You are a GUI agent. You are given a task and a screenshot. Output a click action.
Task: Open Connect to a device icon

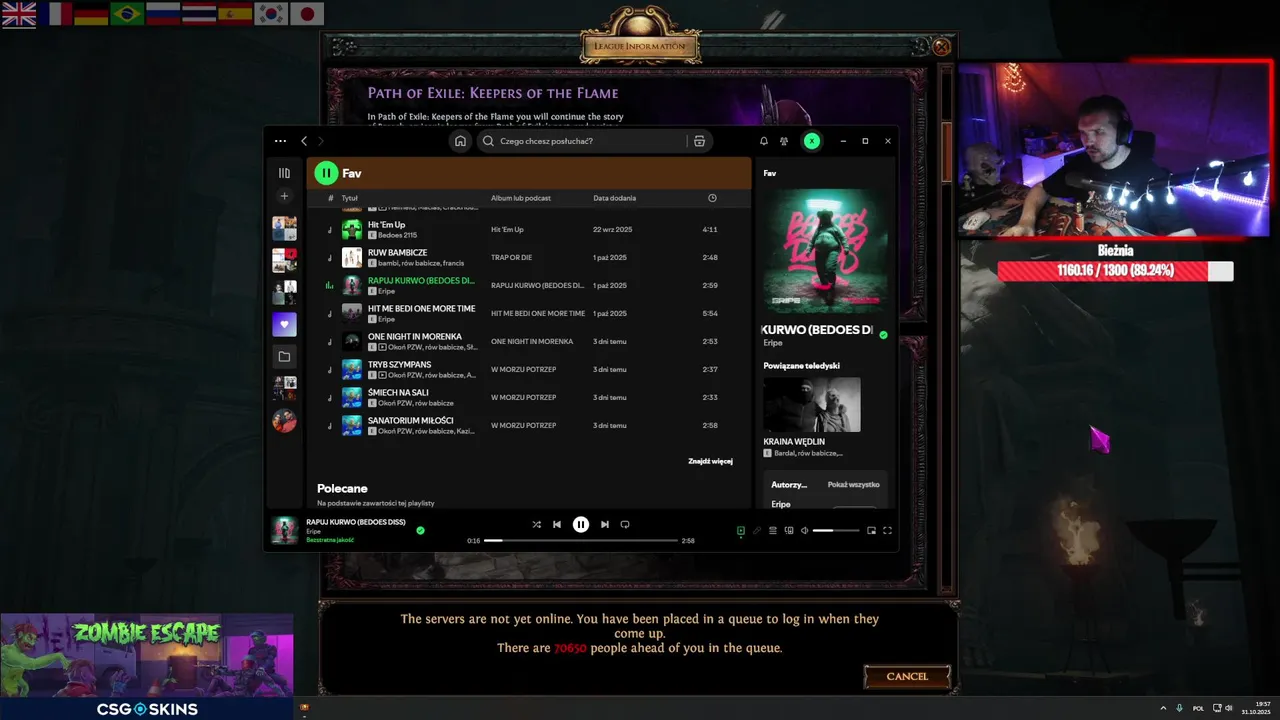[789, 531]
